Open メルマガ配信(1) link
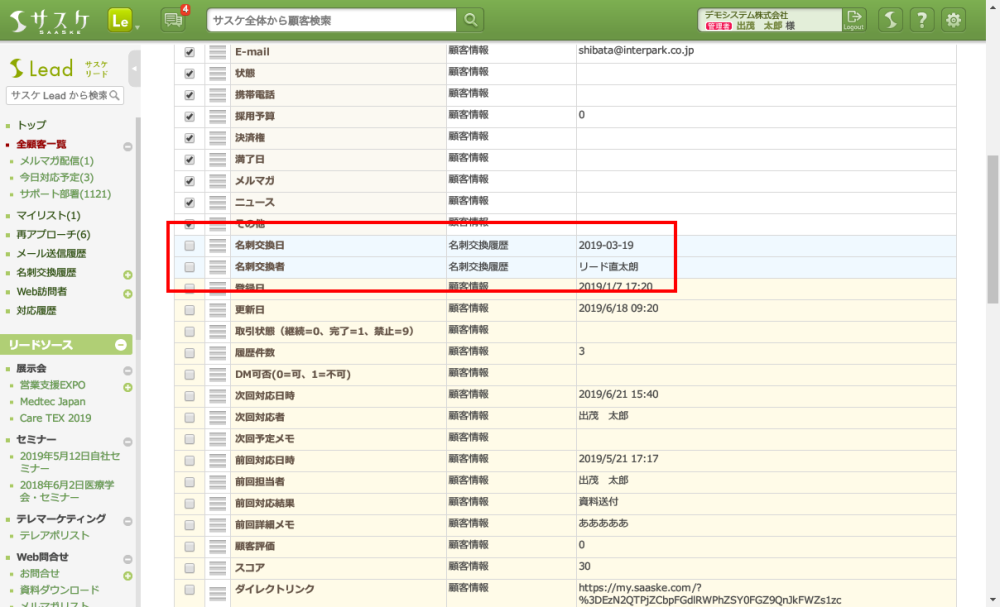Image resolution: width=1000 pixels, height=607 pixels. (57, 161)
